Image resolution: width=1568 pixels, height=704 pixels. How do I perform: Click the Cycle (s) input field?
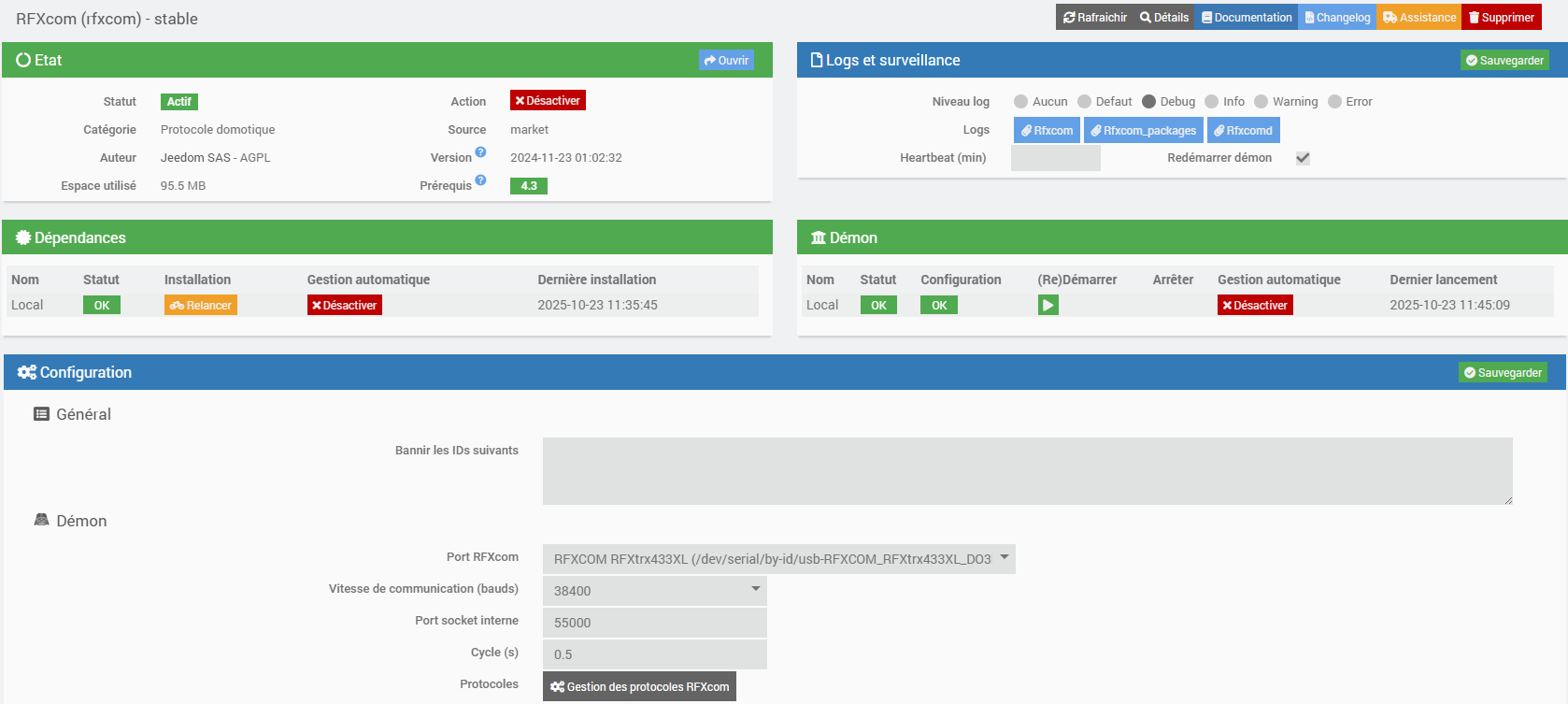pos(655,654)
